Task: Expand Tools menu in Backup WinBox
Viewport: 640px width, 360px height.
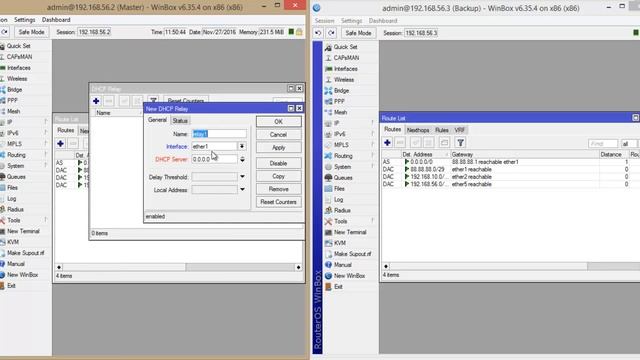Action: coord(341,221)
